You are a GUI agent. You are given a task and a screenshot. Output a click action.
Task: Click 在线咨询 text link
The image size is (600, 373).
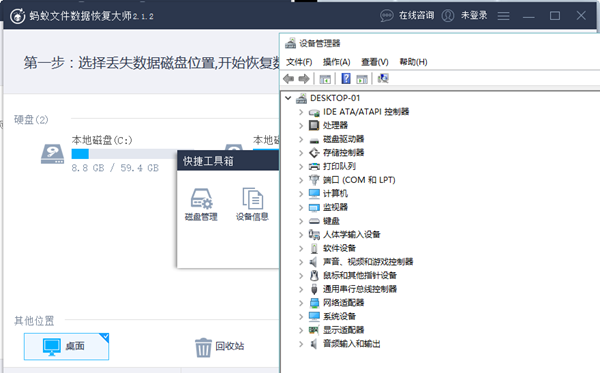[x=416, y=15]
